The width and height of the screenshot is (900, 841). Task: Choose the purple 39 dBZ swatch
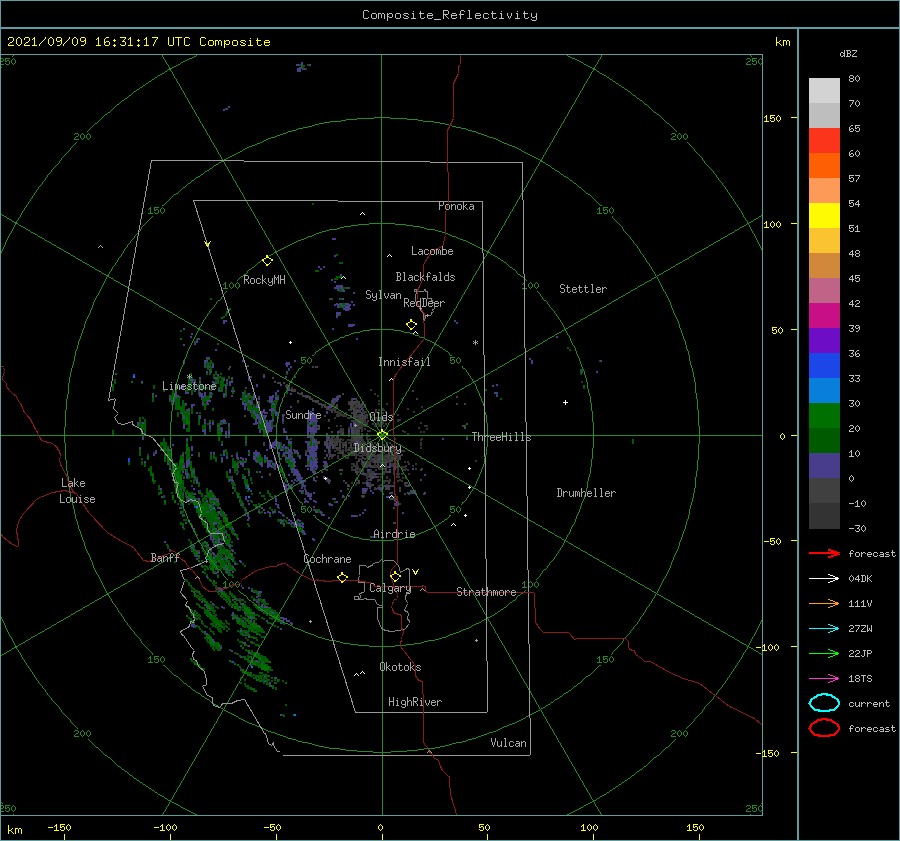click(824, 340)
